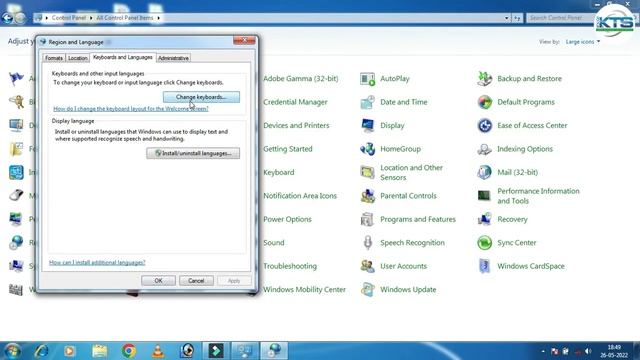Open the Indexing Options icon
Viewport: 640px width, 360px height.
484,149
